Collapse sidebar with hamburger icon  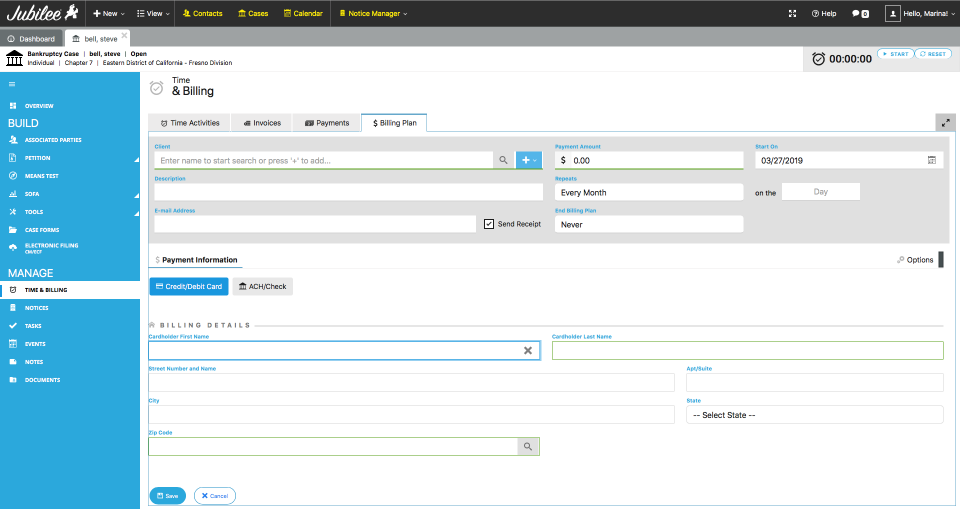[x=12, y=85]
